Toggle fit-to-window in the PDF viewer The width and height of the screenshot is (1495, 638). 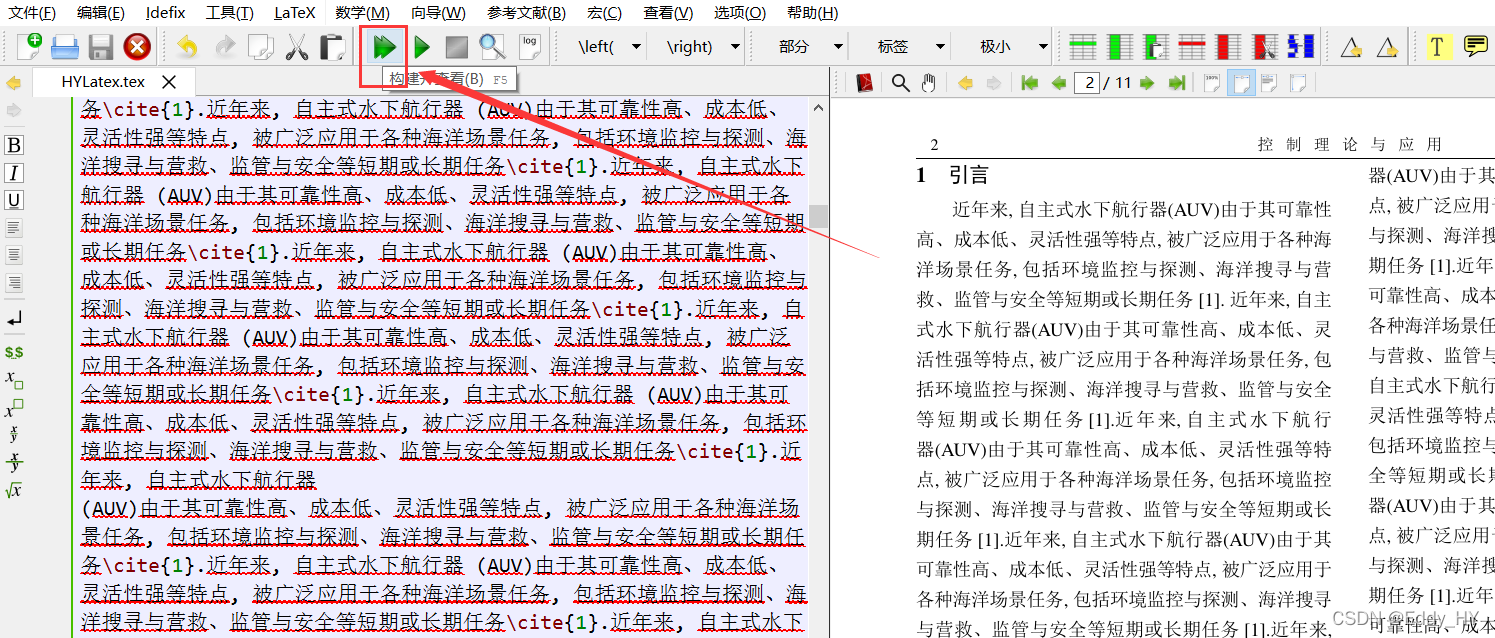point(1296,83)
